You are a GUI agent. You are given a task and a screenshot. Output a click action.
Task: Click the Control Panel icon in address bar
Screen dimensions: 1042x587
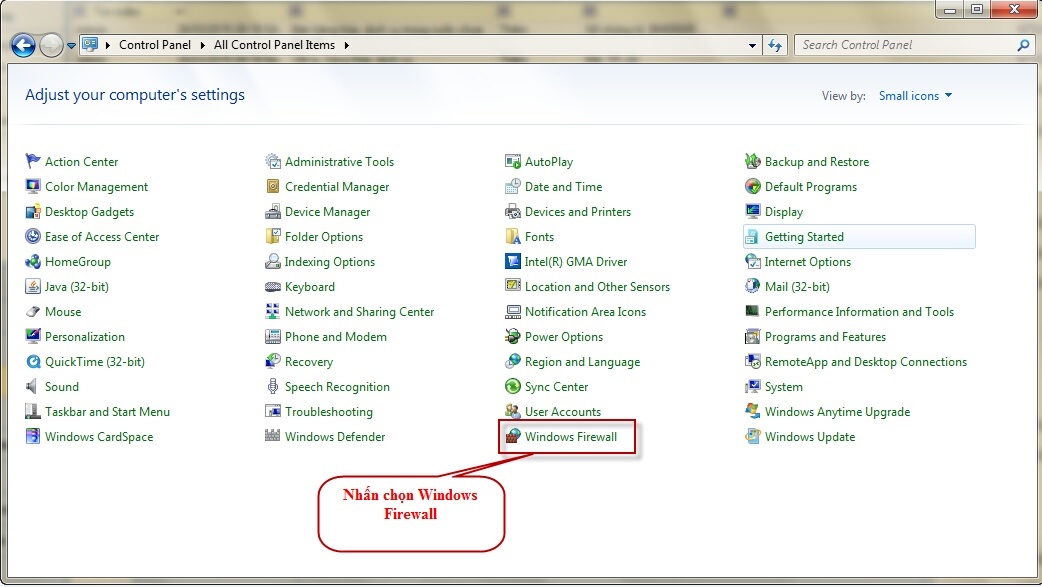(90, 45)
